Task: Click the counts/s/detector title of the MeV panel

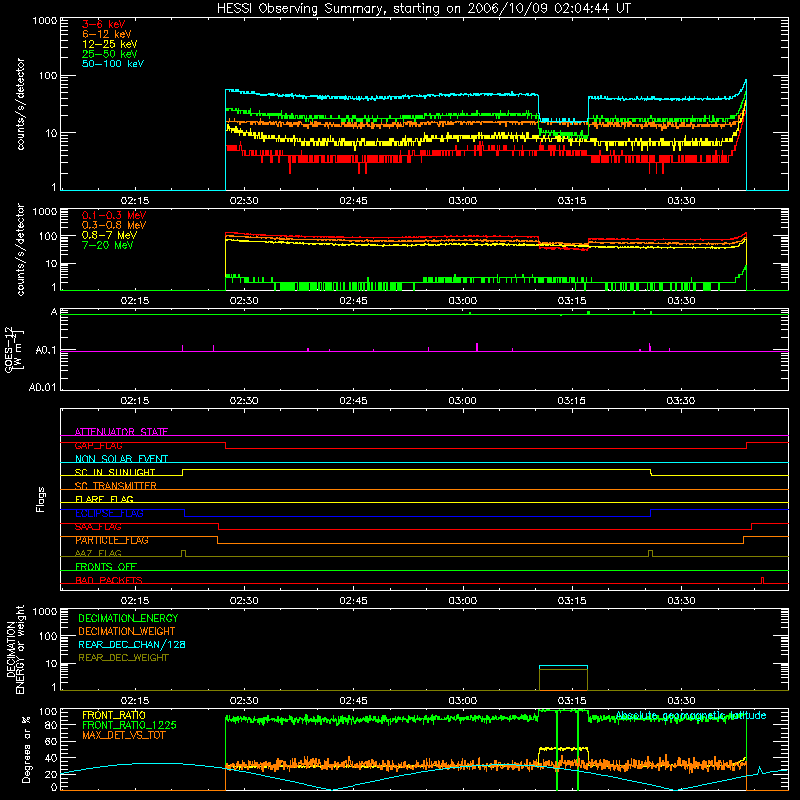Action: click(20, 249)
